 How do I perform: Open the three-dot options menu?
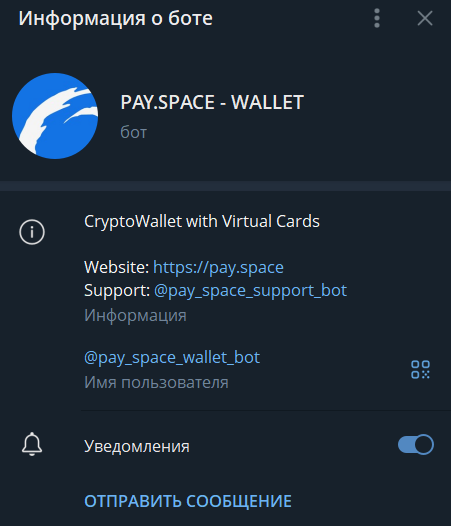377,18
